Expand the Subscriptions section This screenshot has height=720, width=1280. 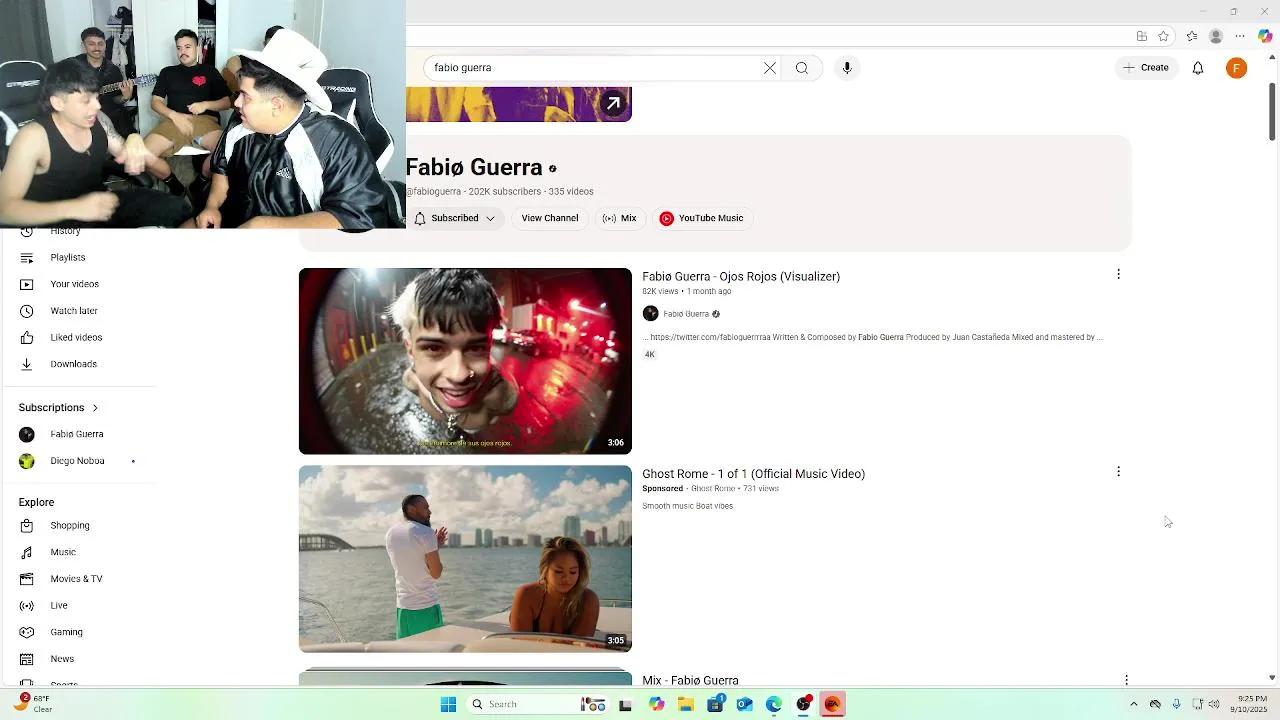pos(58,407)
